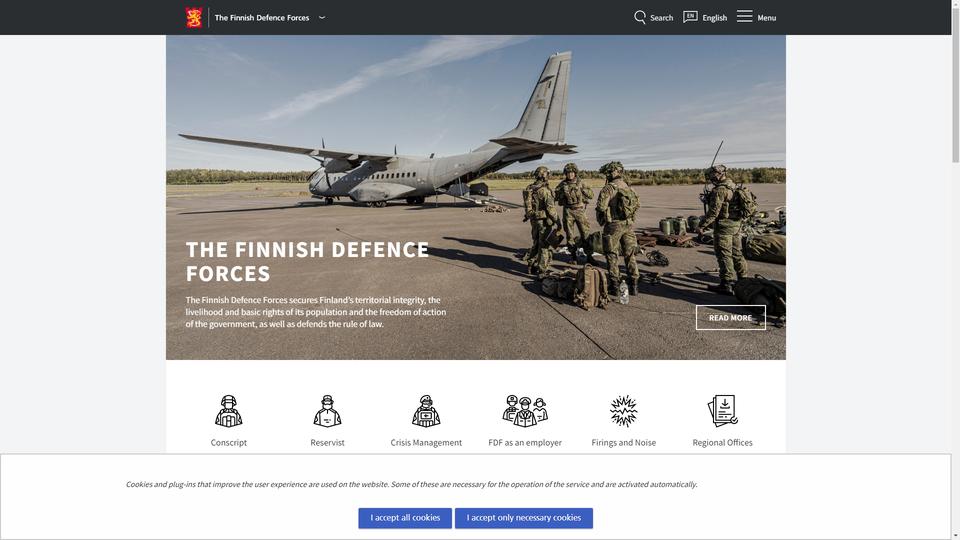Open the Crisis Management icon
The width and height of the screenshot is (960, 540).
(x=426, y=410)
